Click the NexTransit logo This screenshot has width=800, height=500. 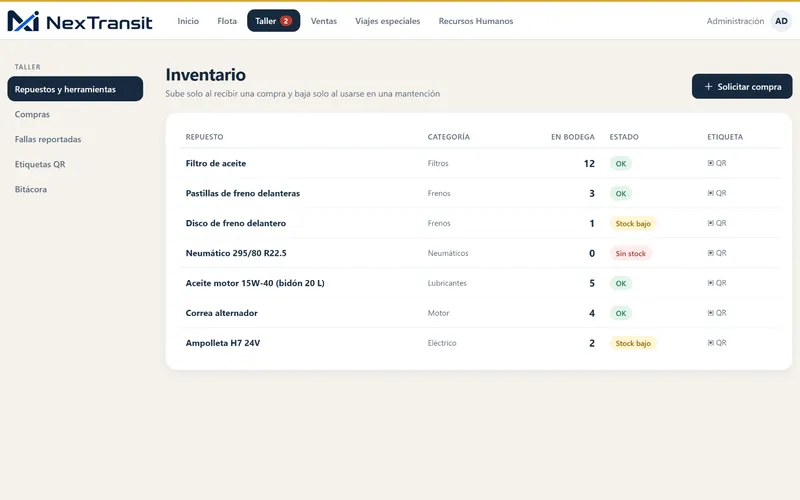coord(80,21)
